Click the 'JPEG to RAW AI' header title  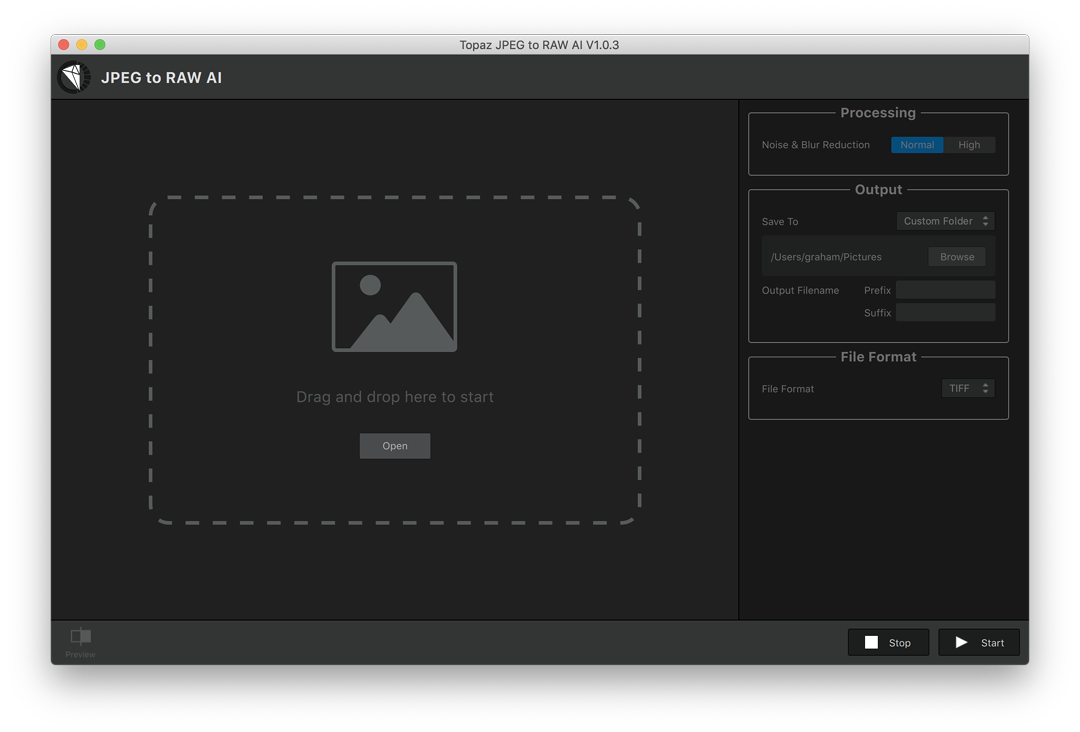coord(161,78)
